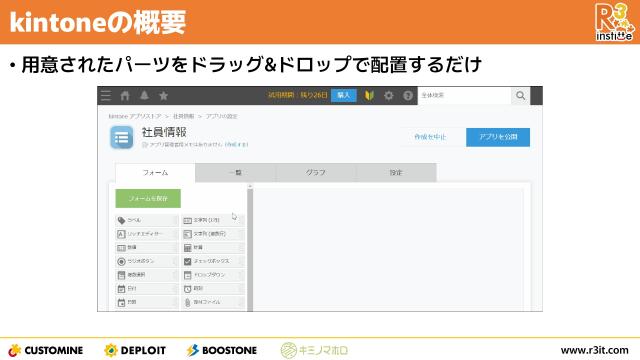Select the ドロップダウン field part
This screenshot has width=640, height=360.
213,275
